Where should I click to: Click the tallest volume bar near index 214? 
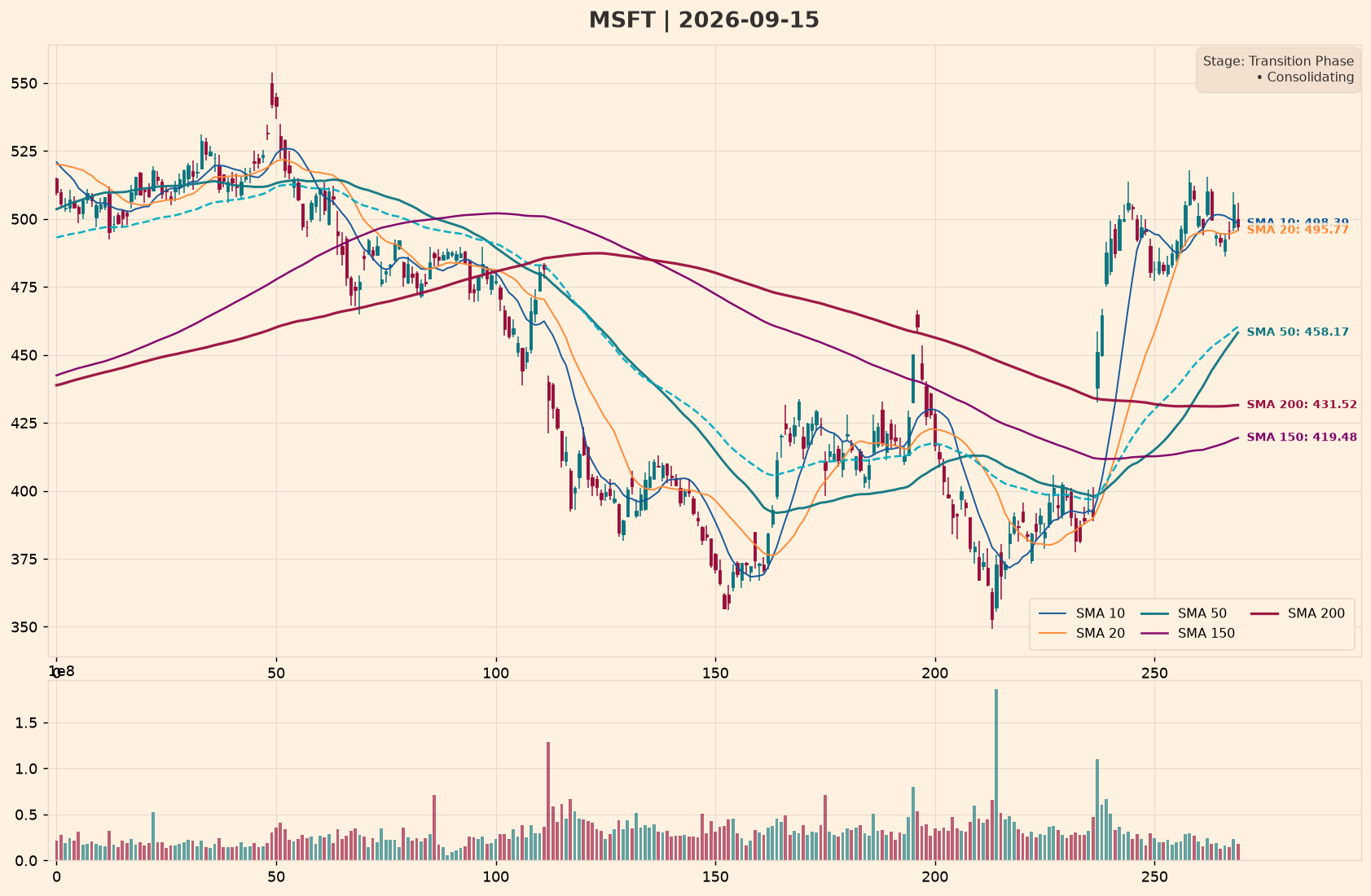[x=996, y=775]
